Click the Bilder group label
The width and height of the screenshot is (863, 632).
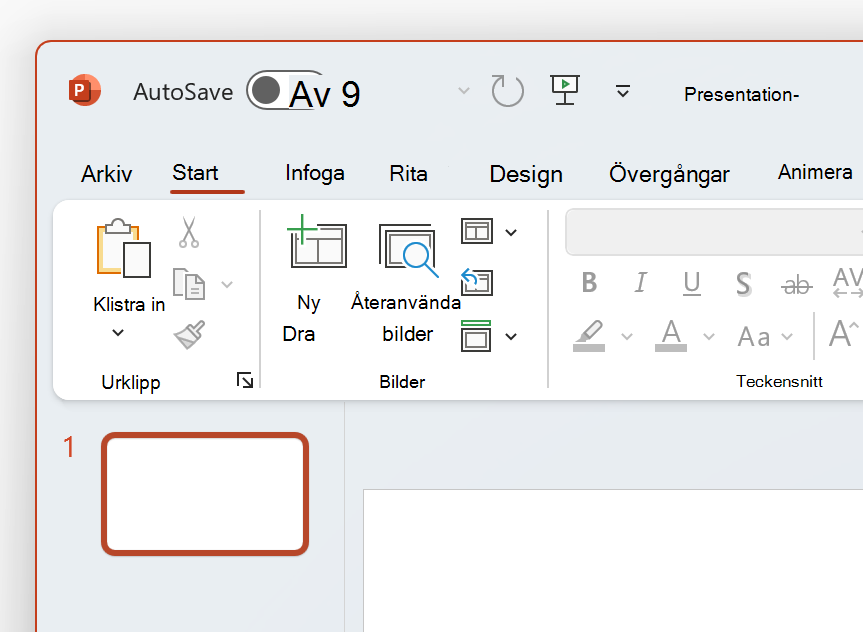point(402,382)
